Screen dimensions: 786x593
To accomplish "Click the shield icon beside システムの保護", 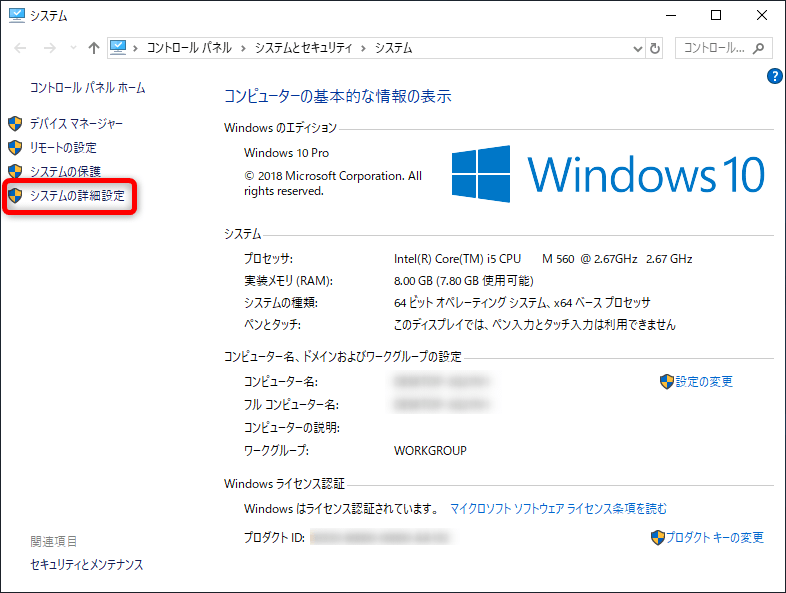I will pyautogui.click(x=15, y=171).
